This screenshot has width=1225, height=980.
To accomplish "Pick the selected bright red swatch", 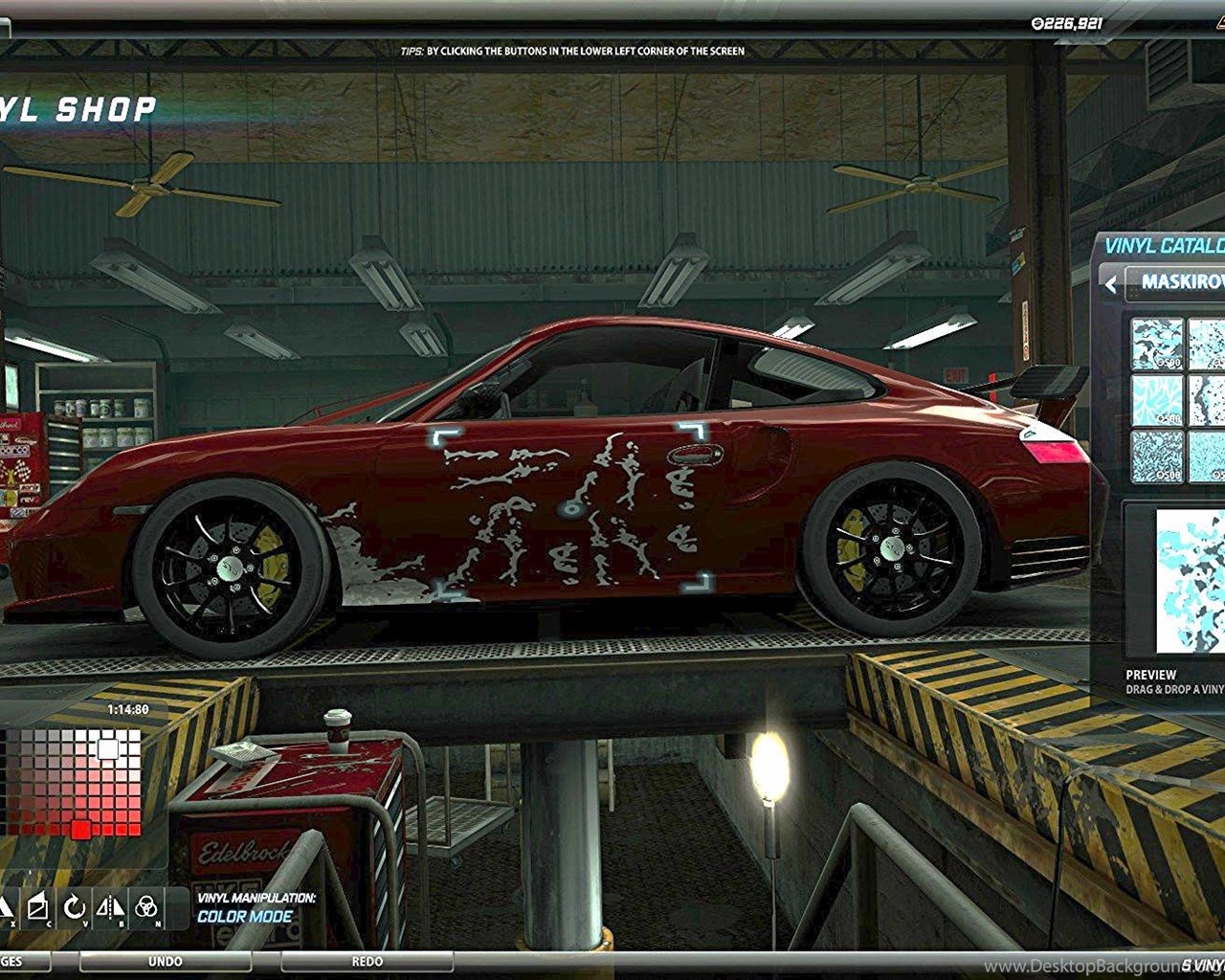I will point(81,829).
